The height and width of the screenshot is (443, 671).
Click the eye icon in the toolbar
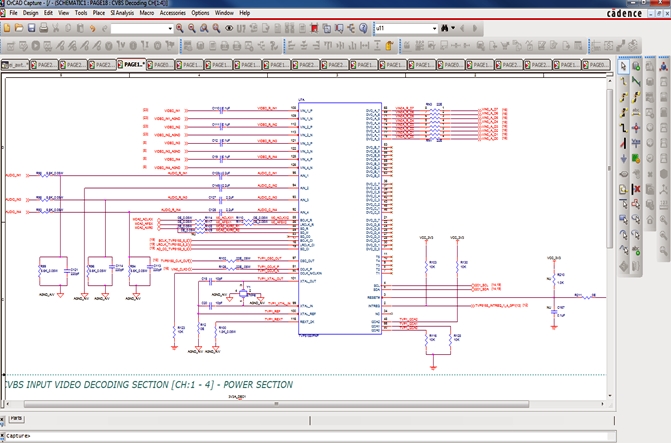229,28
